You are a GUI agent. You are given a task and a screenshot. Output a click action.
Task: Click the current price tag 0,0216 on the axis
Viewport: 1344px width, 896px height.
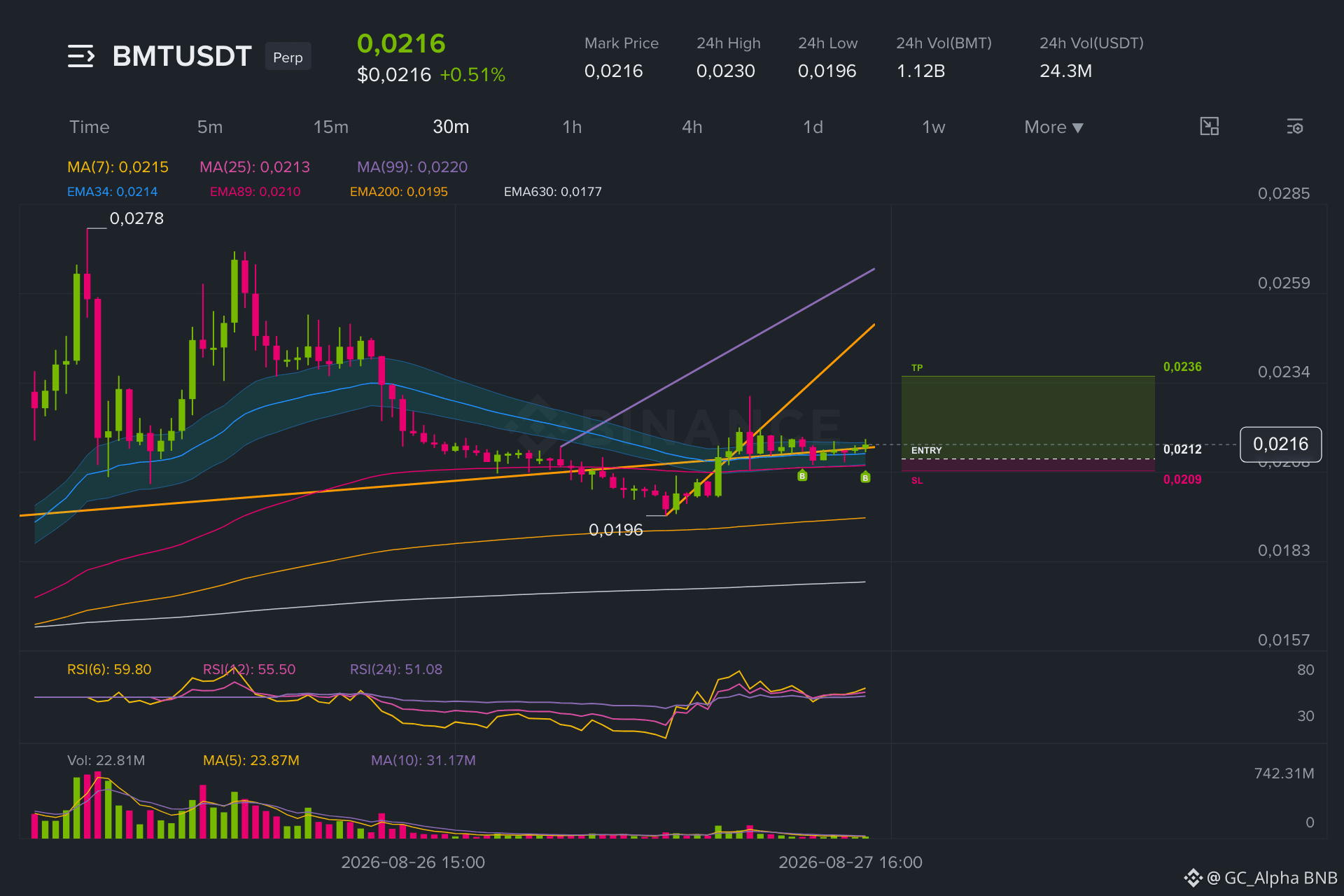pyautogui.click(x=1280, y=444)
